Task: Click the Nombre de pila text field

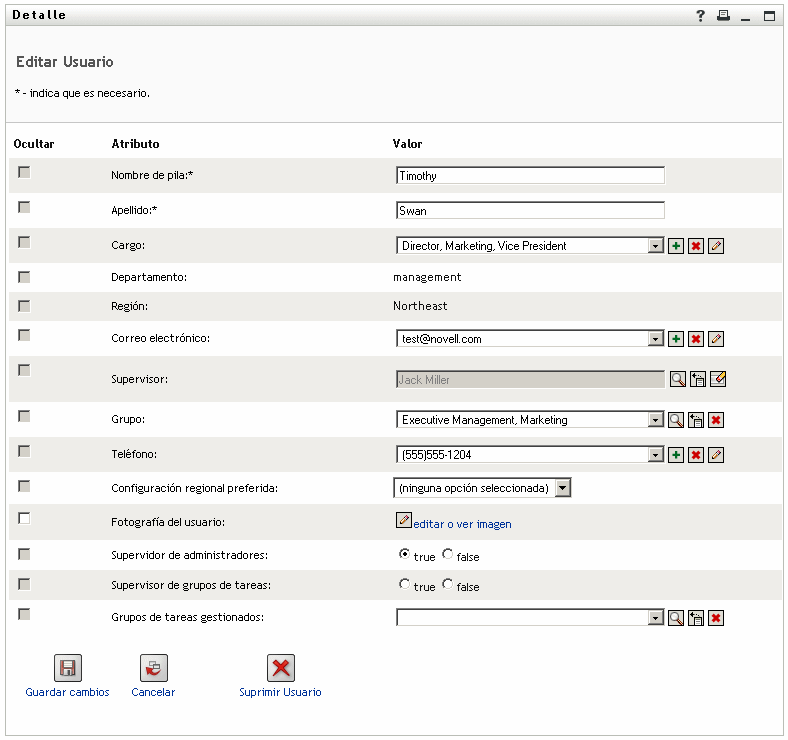Action: 530,176
